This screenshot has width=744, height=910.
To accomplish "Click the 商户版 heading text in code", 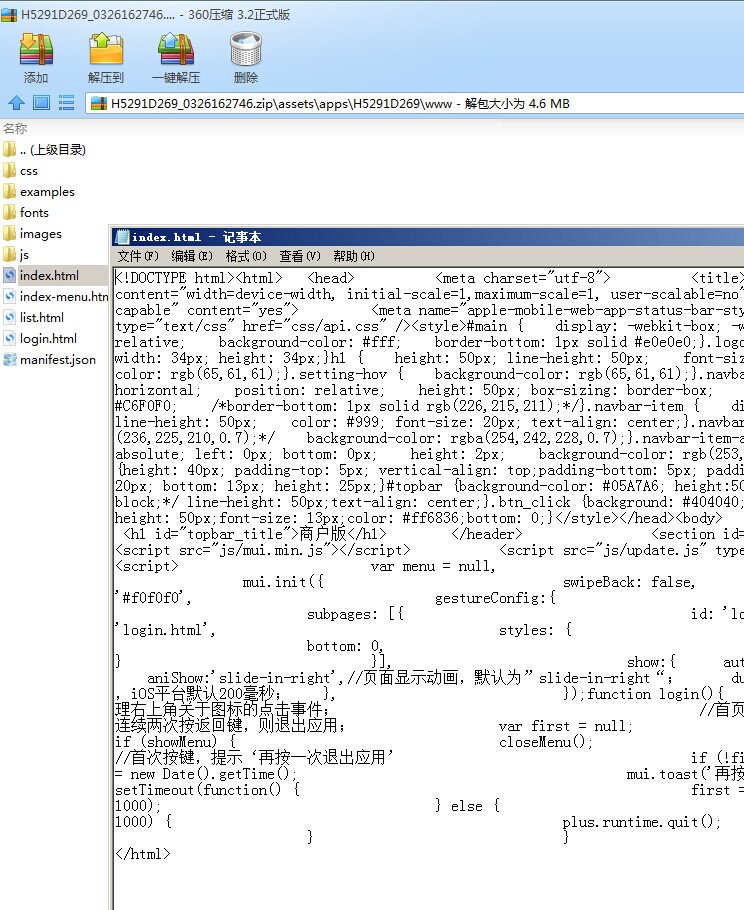I will (x=323, y=534).
